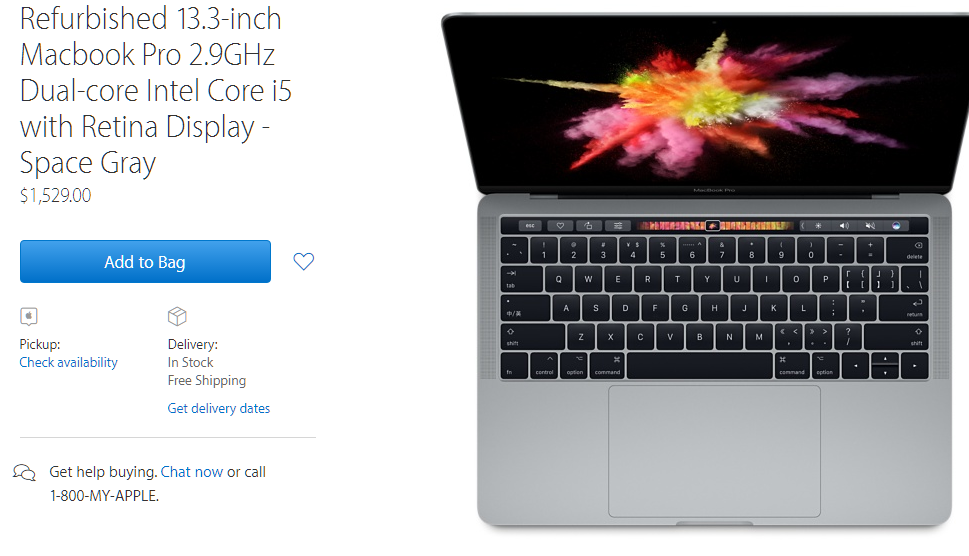The height and width of the screenshot is (556, 969).
Task: Click the Add to Bag button
Action: (x=145, y=261)
